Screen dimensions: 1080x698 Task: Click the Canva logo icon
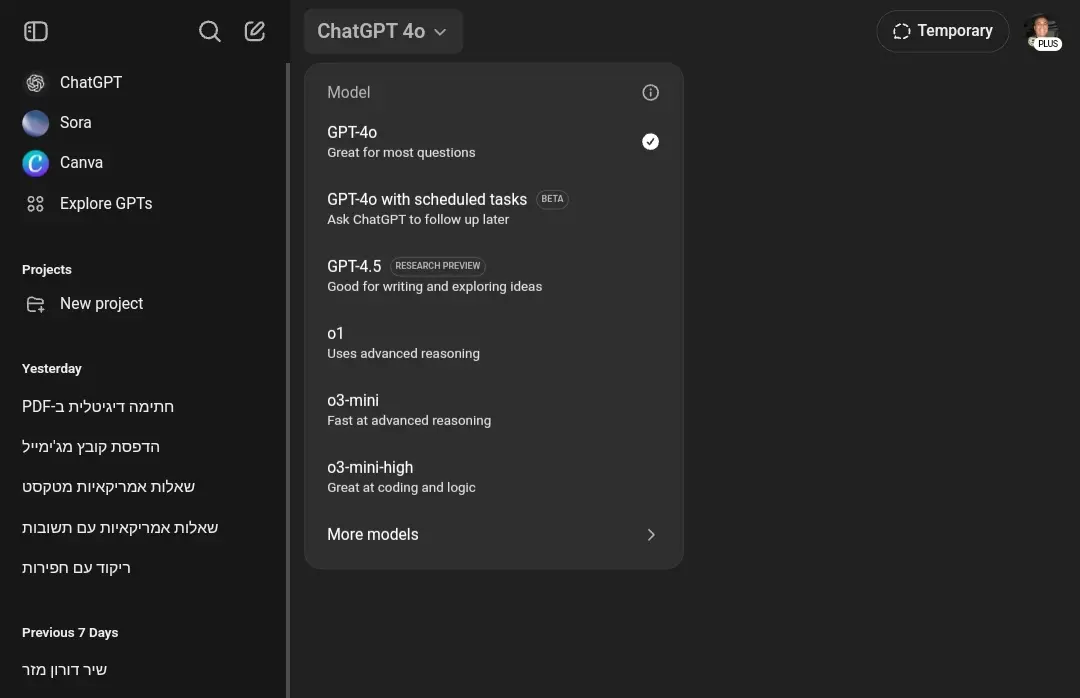click(35, 163)
